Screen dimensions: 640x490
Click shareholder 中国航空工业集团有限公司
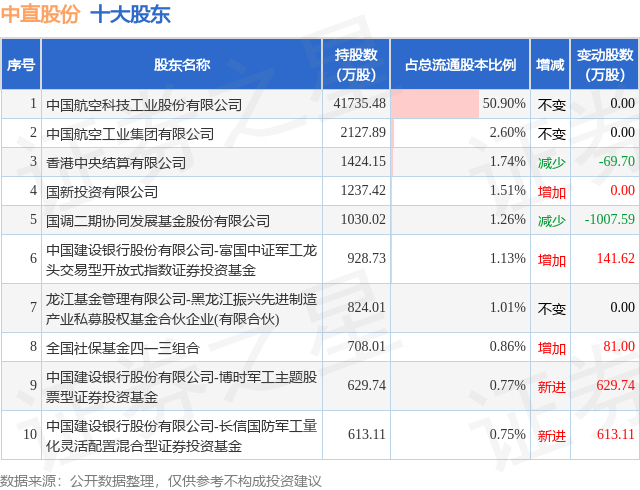130,134
